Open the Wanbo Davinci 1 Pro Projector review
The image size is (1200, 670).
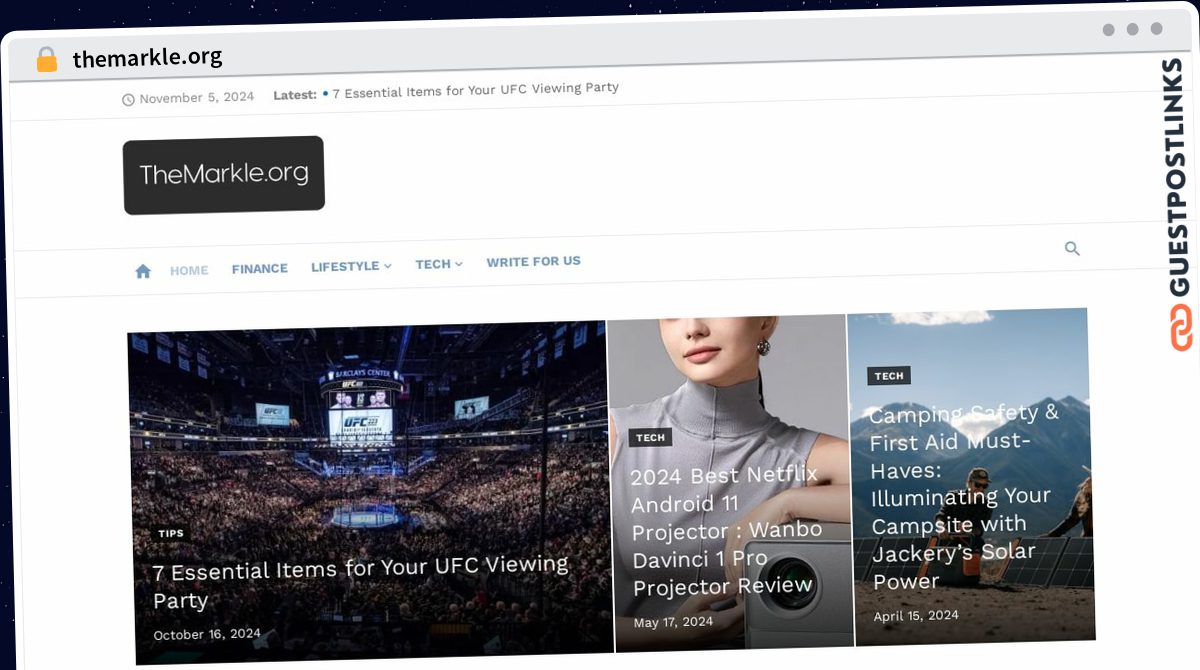tap(727, 530)
